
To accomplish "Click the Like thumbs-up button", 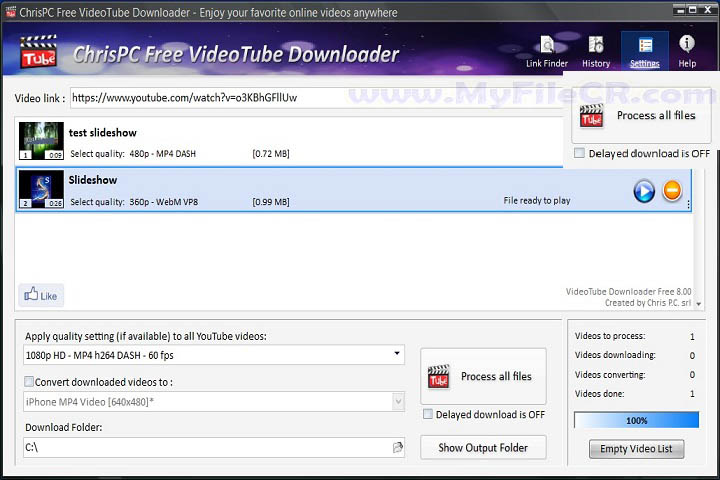I will 41,295.
